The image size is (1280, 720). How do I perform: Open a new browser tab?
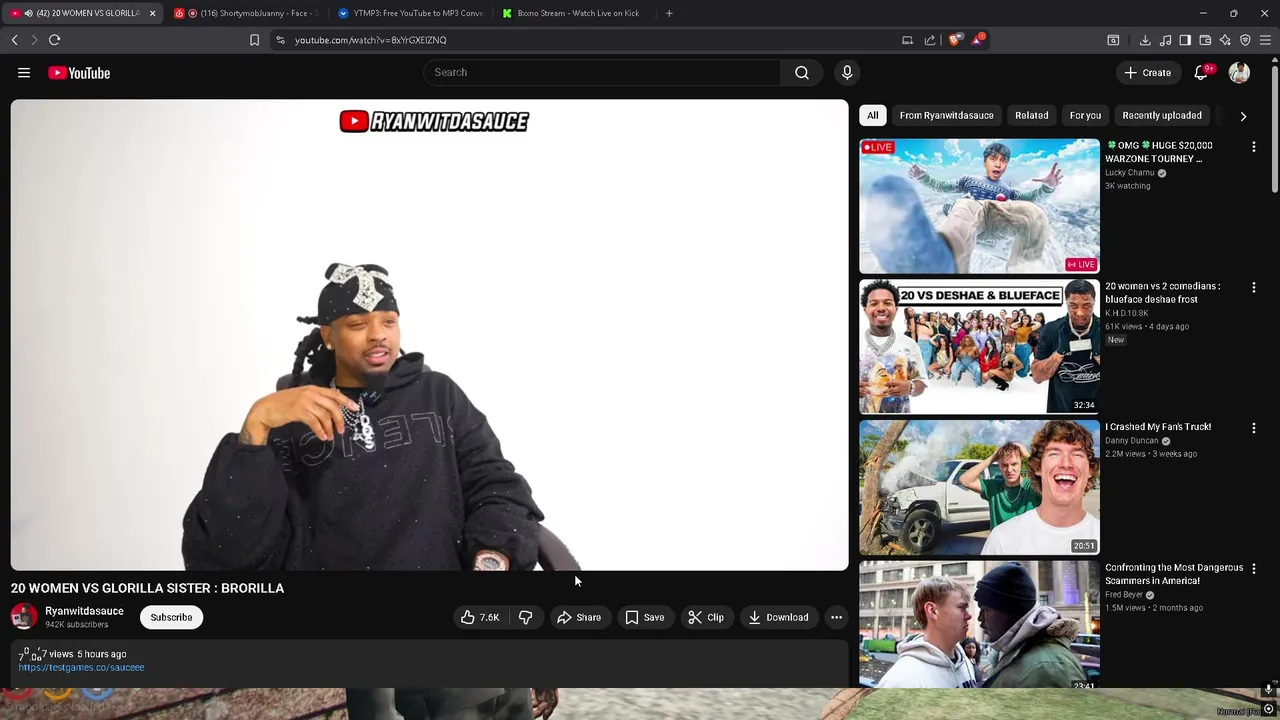[669, 13]
